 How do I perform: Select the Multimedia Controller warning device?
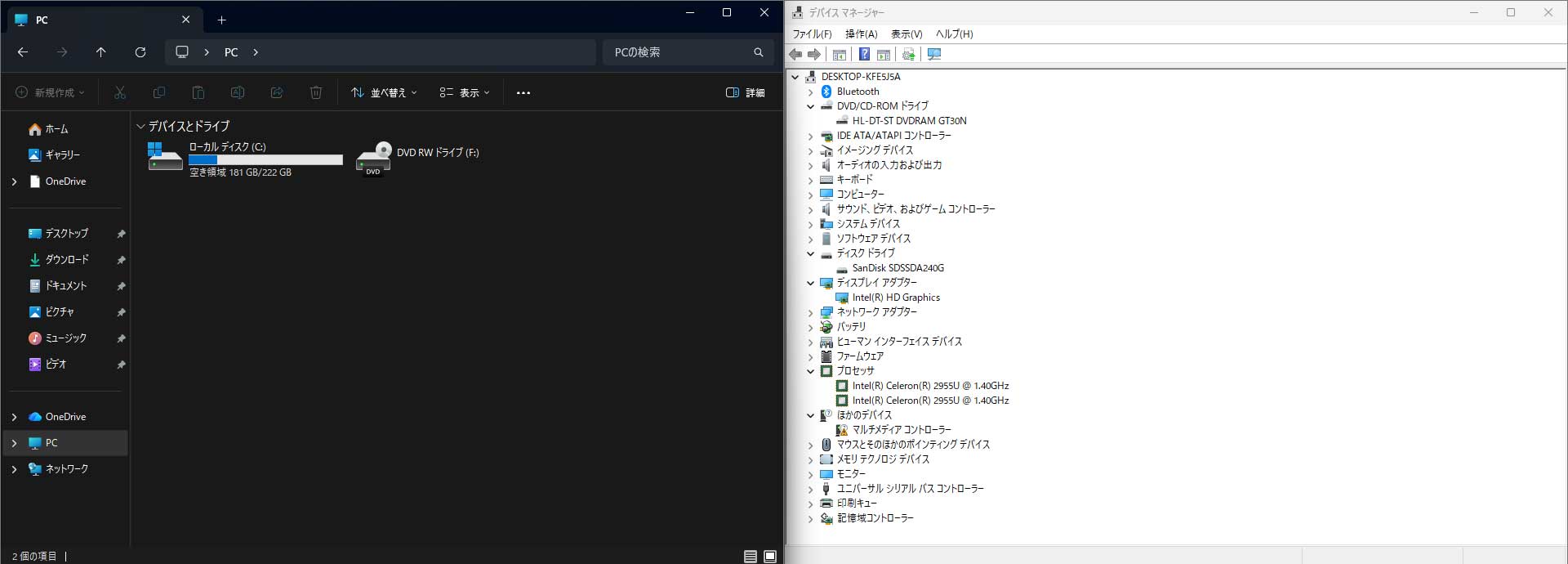click(901, 430)
